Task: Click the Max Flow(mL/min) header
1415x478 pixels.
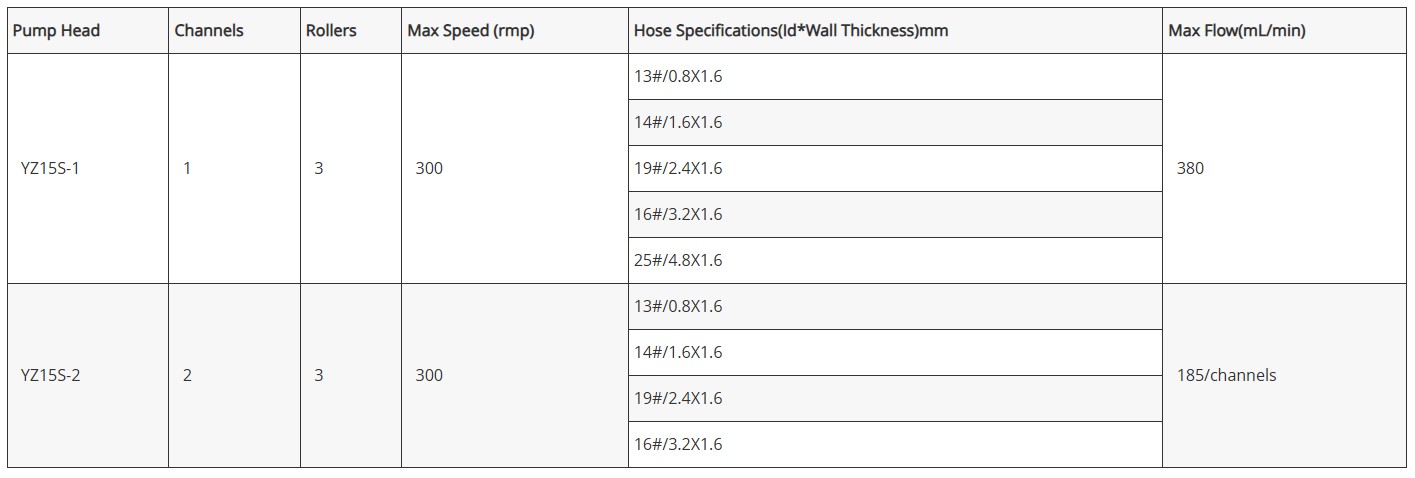Action: tap(1237, 31)
